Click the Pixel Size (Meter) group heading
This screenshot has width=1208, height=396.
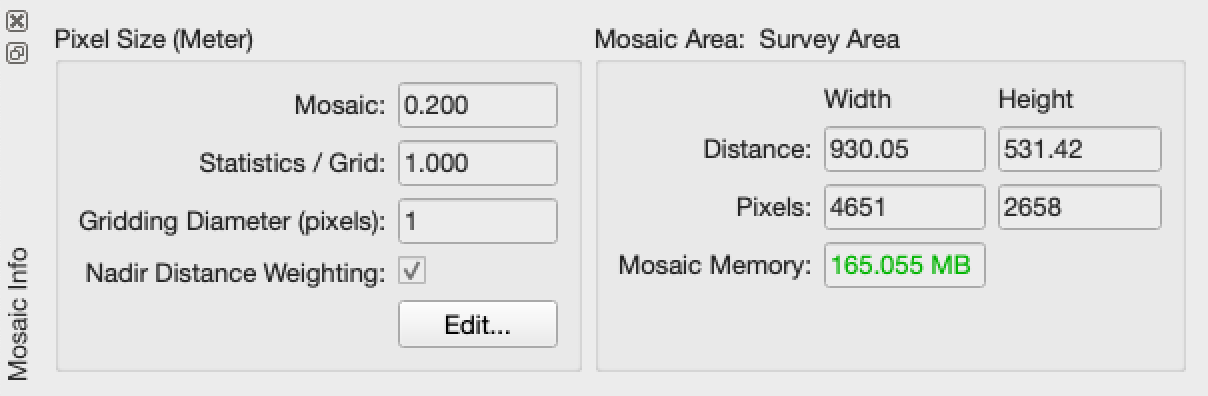[154, 40]
